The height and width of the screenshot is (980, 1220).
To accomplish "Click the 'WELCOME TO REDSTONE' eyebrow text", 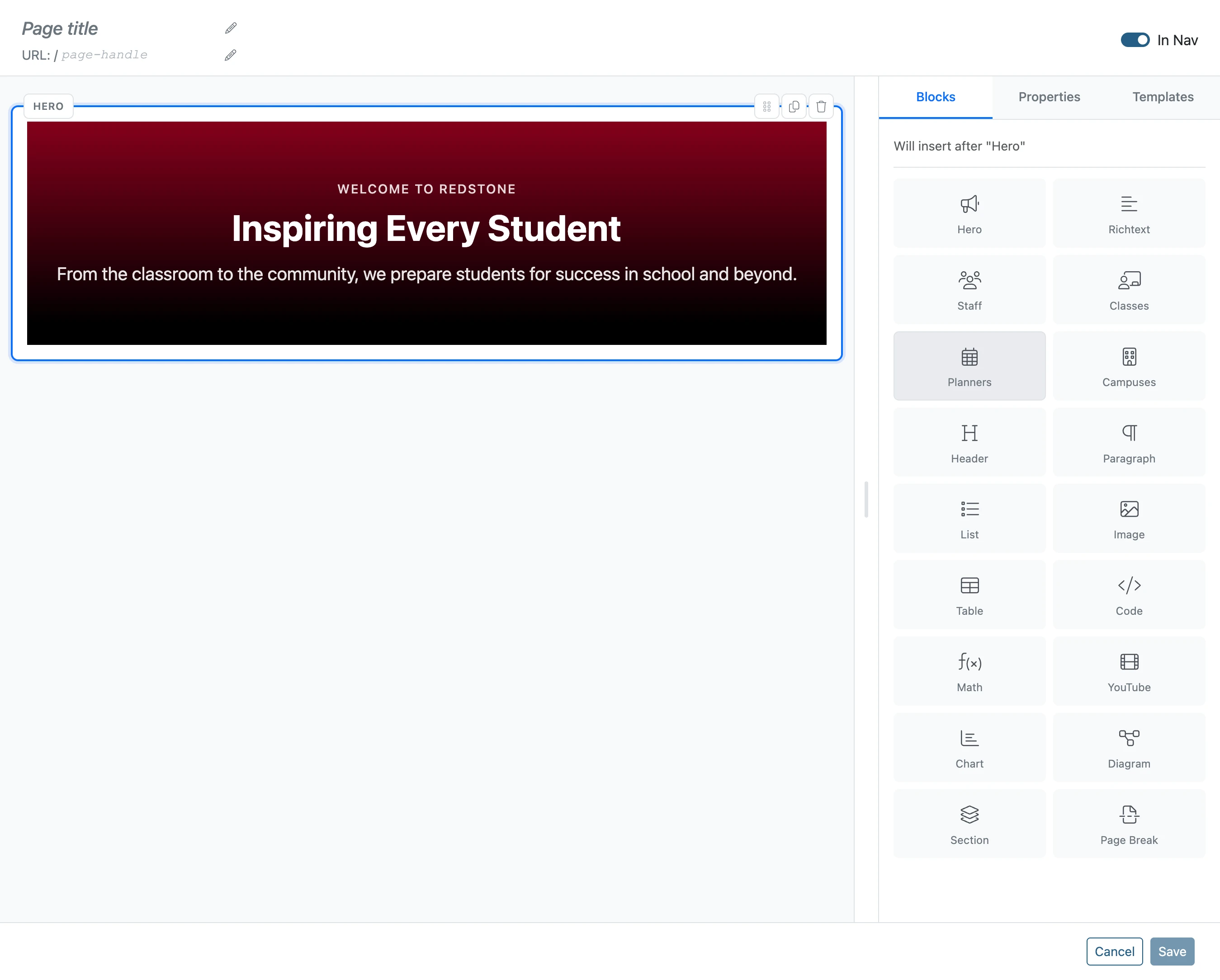I will (x=426, y=189).
